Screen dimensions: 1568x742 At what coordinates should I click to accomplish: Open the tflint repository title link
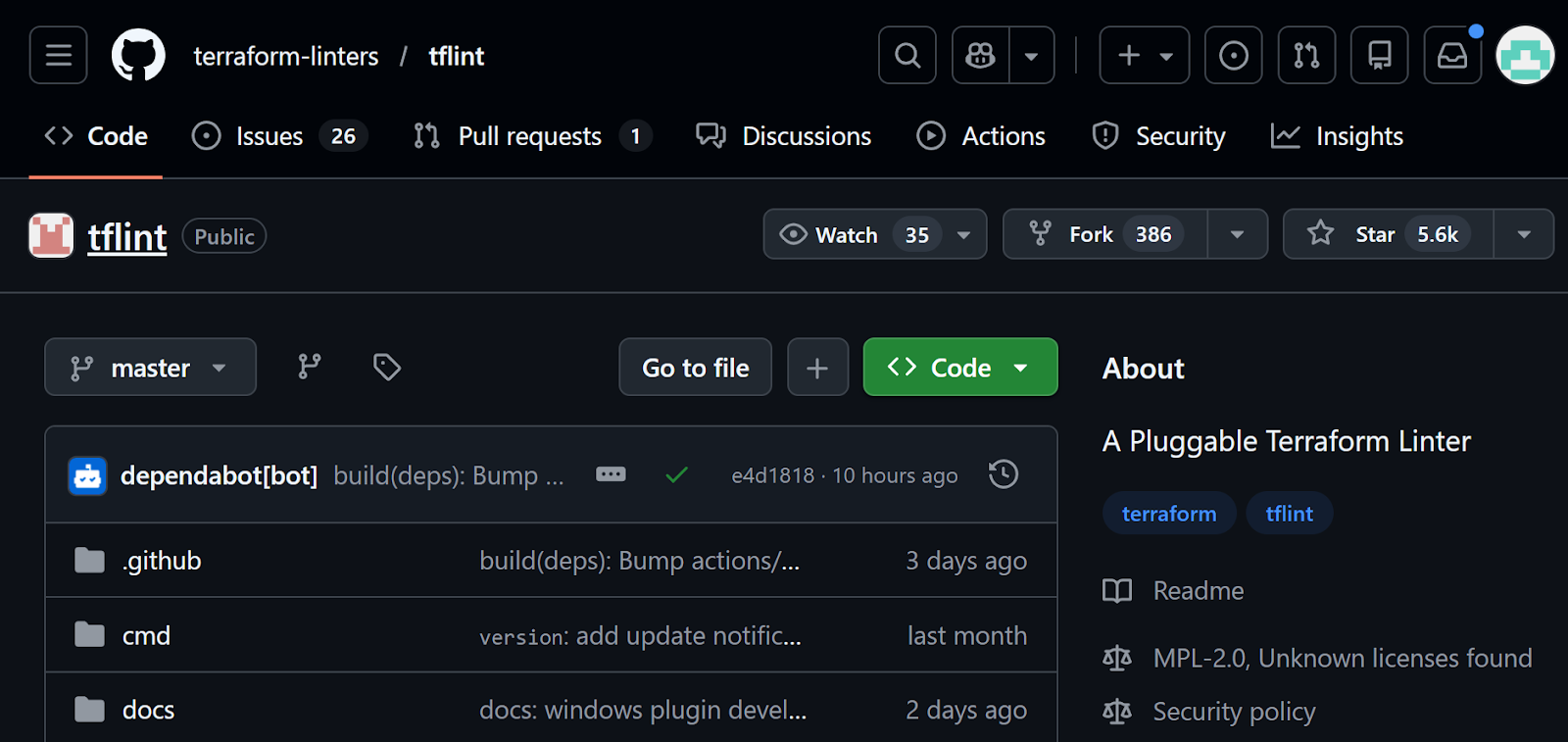click(127, 236)
